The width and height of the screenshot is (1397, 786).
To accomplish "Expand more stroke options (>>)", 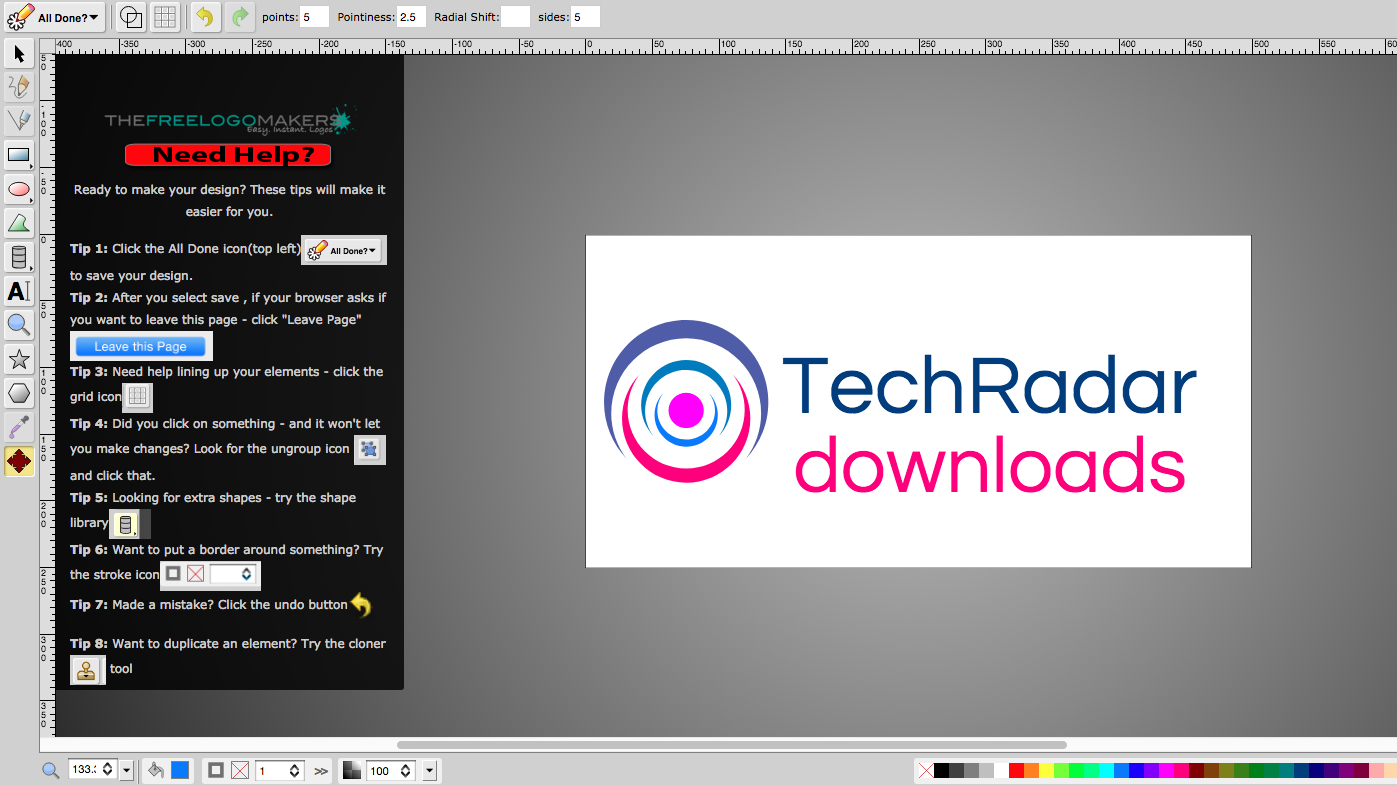I will pos(321,771).
